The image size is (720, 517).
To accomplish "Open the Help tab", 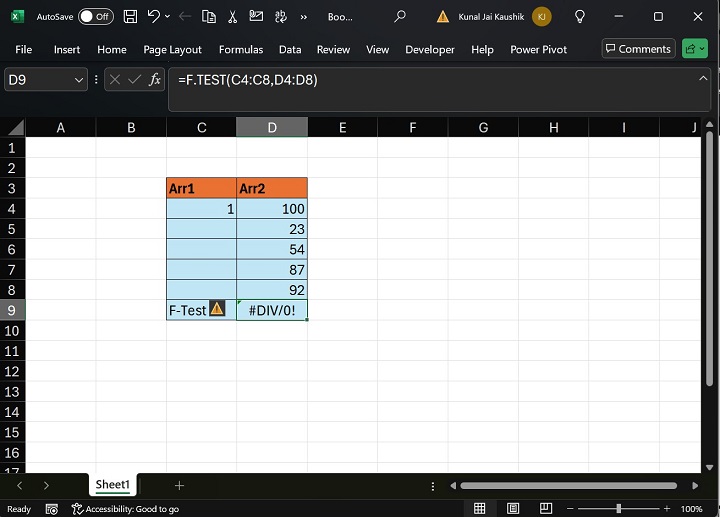I will [482, 50].
